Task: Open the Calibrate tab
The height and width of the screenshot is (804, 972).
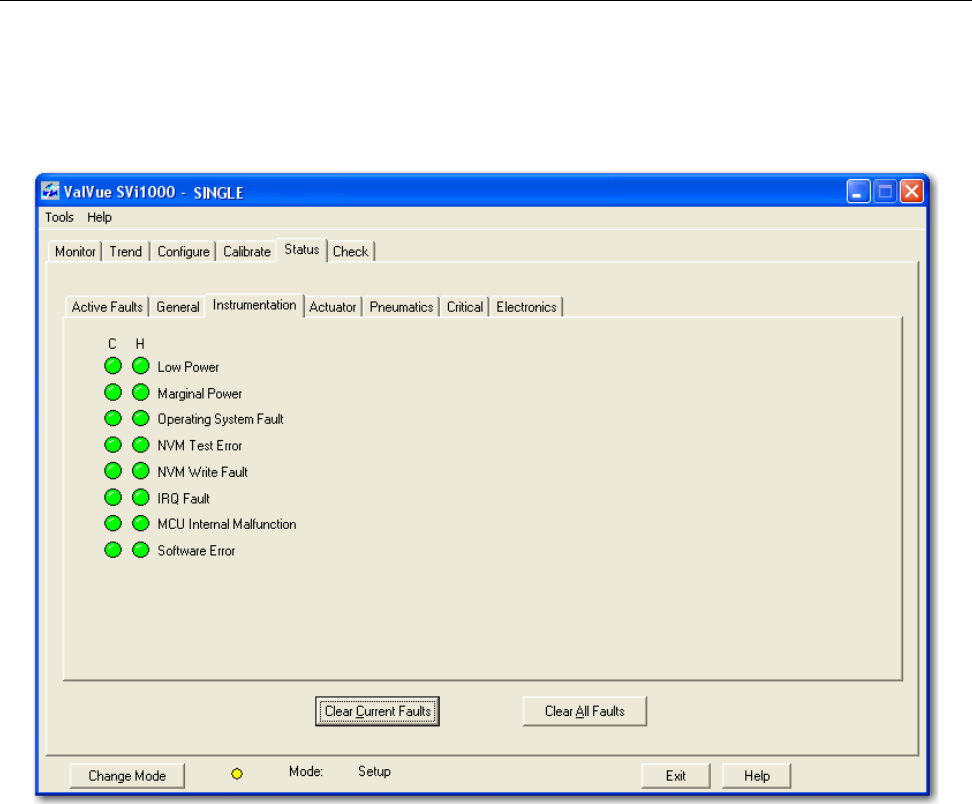Action: [x=247, y=251]
